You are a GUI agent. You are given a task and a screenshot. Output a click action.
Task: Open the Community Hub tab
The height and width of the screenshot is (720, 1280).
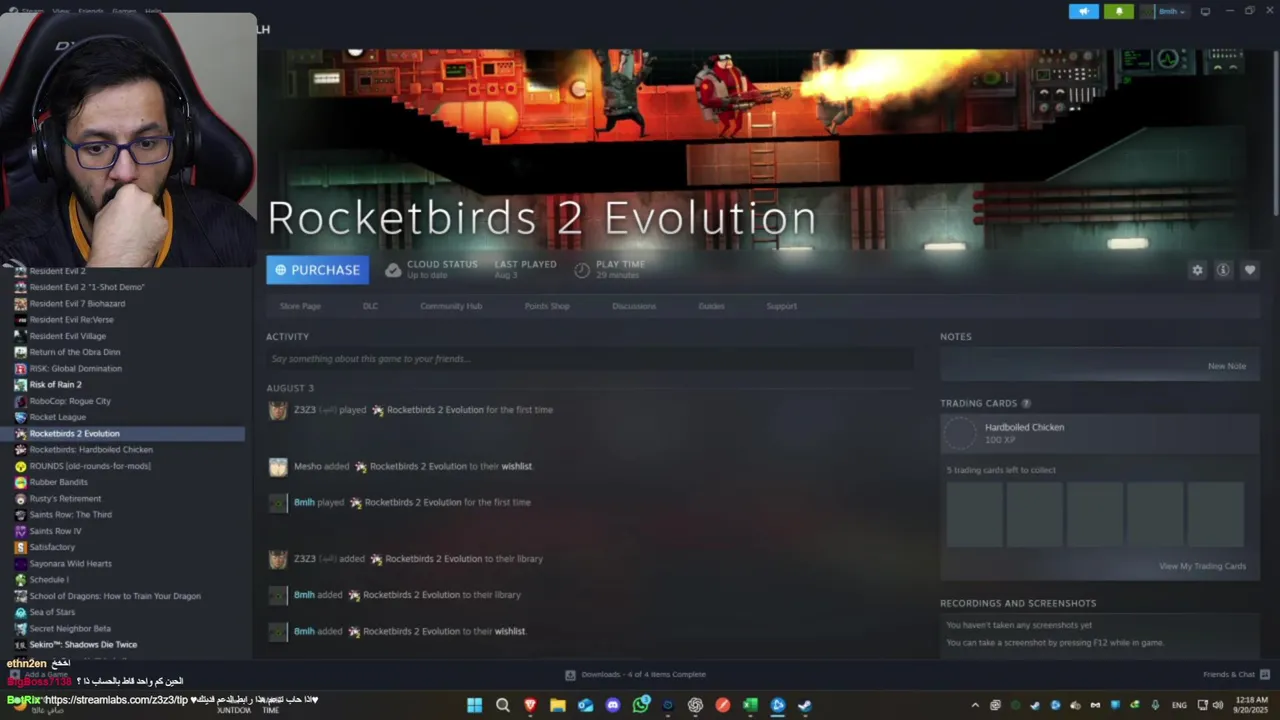pos(451,306)
